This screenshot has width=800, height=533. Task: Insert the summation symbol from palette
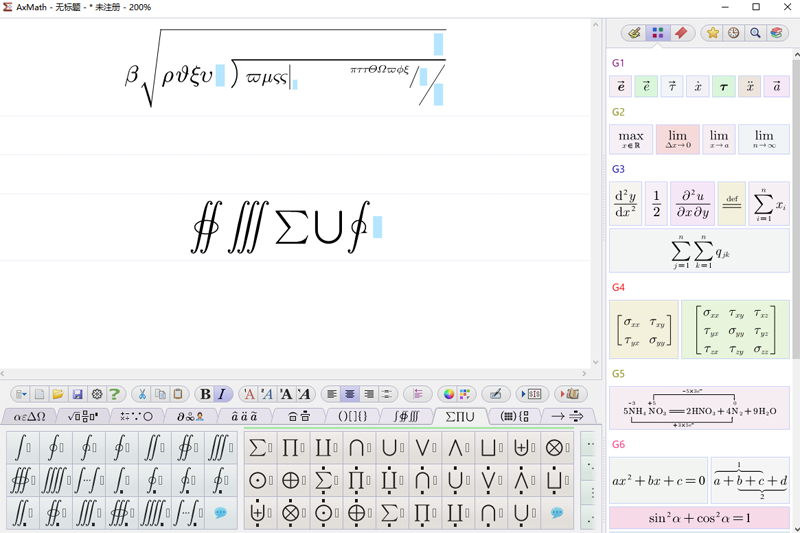tap(259, 448)
